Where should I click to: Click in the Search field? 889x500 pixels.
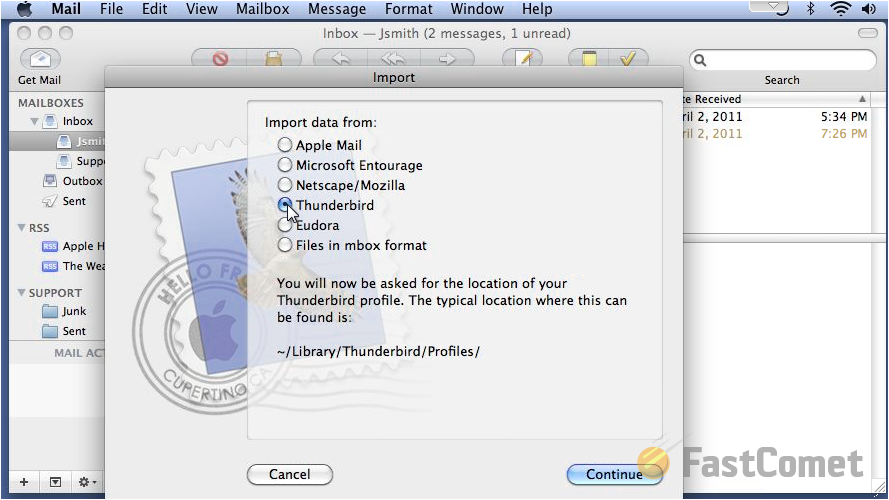(782, 60)
